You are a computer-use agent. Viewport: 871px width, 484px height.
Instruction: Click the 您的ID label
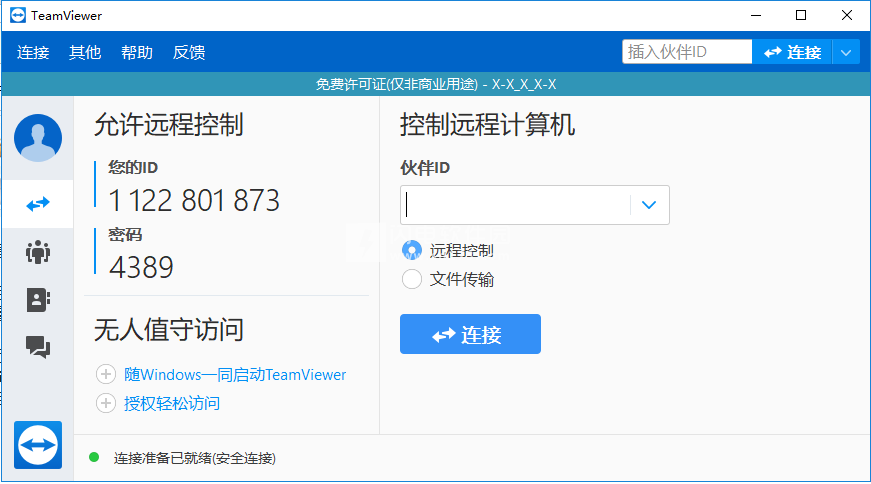click(x=133, y=167)
